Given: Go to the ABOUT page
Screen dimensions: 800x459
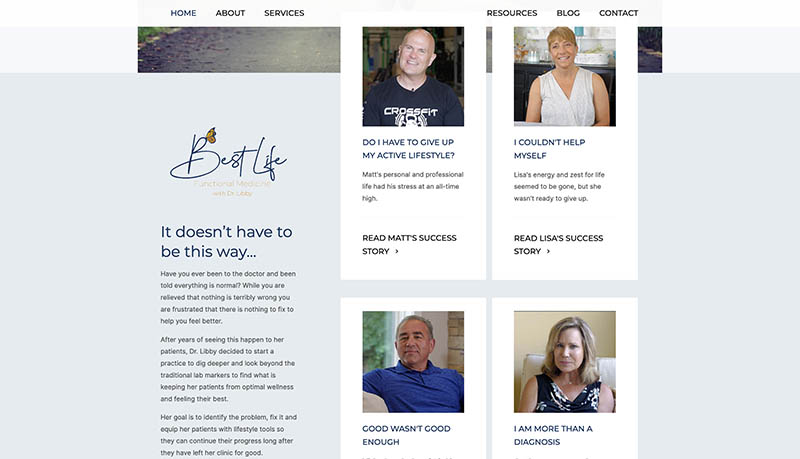Looking at the screenshot, I should tap(230, 13).
